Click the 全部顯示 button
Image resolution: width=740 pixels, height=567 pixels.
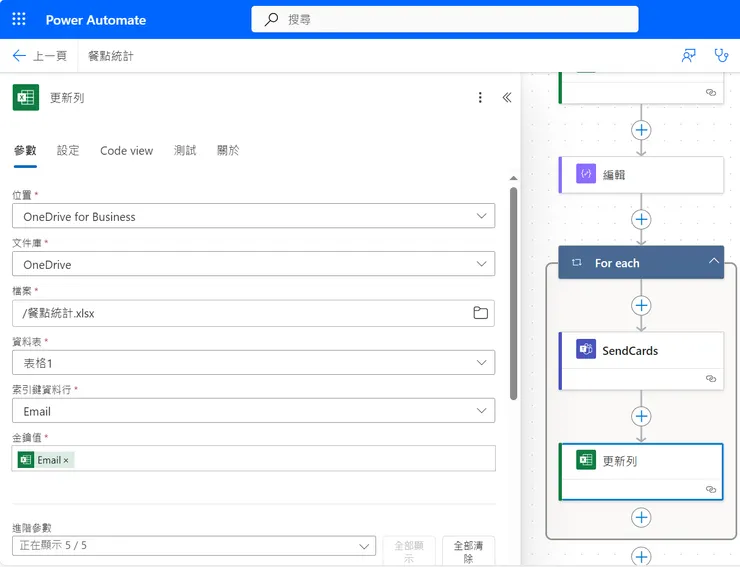(x=409, y=551)
